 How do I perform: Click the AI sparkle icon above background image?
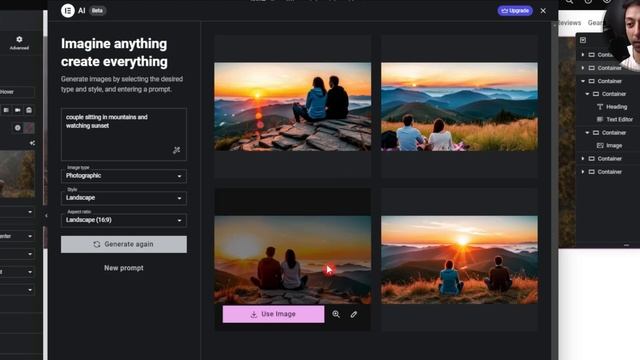32,143
